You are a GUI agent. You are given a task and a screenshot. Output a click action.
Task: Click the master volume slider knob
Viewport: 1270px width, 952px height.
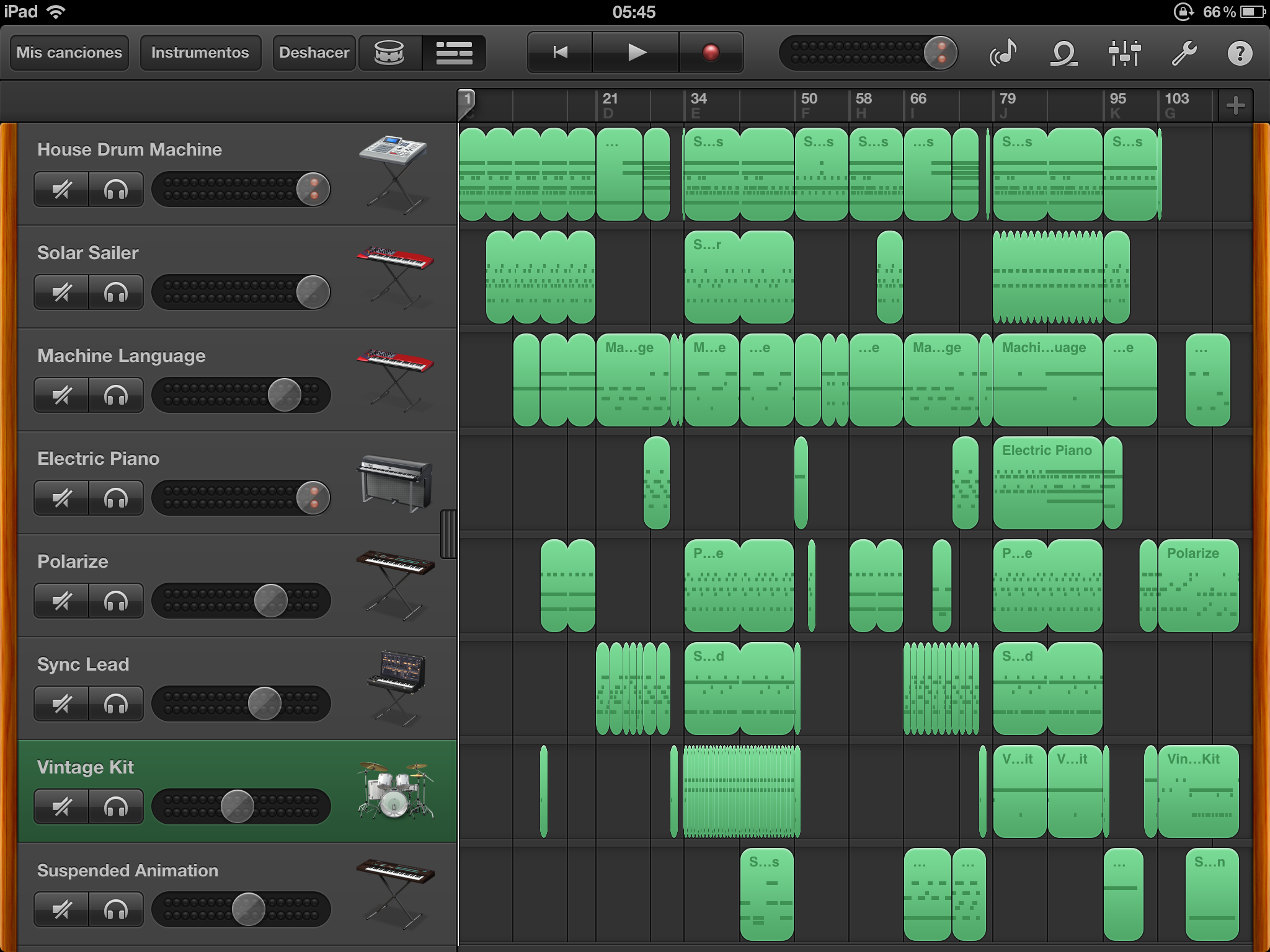tap(940, 53)
